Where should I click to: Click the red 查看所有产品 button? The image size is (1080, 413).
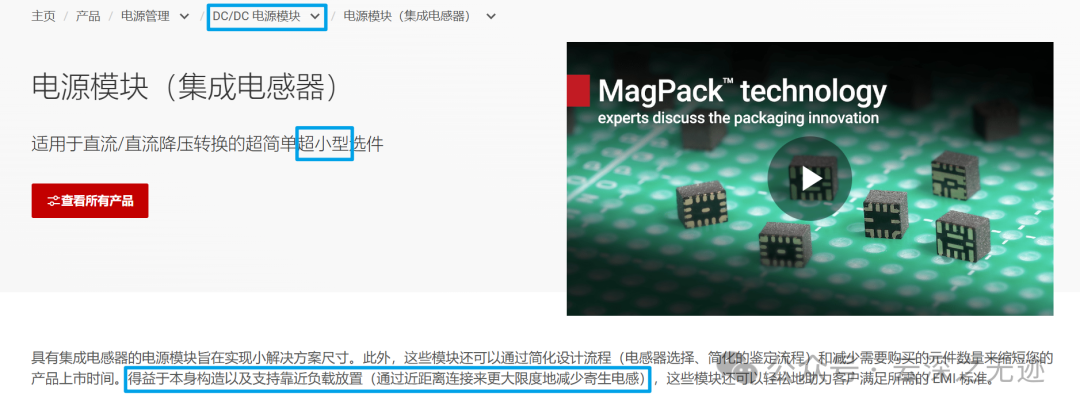90,201
